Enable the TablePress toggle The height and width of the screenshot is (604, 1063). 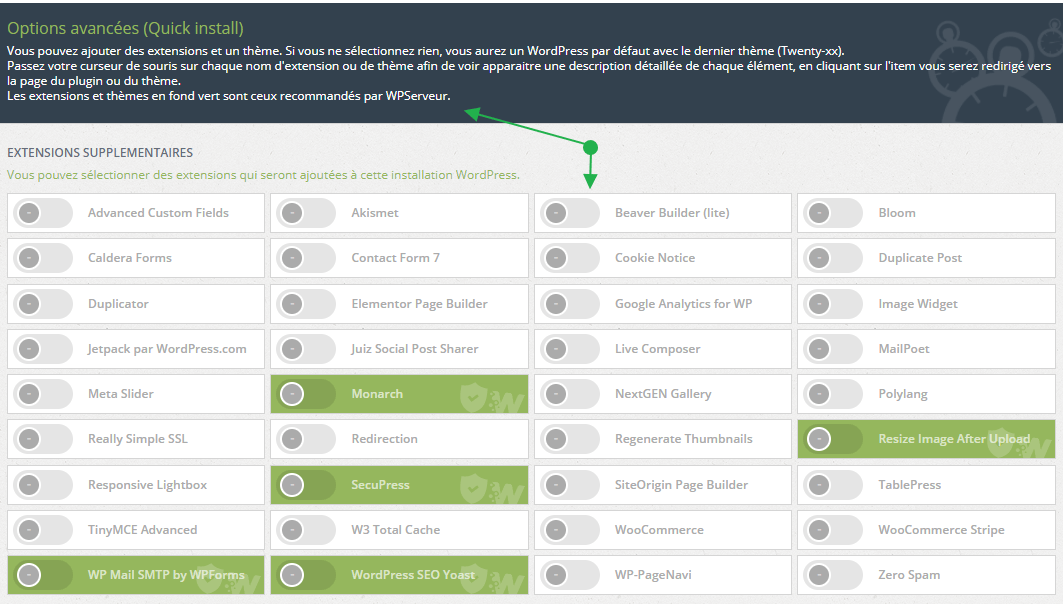point(833,485)
